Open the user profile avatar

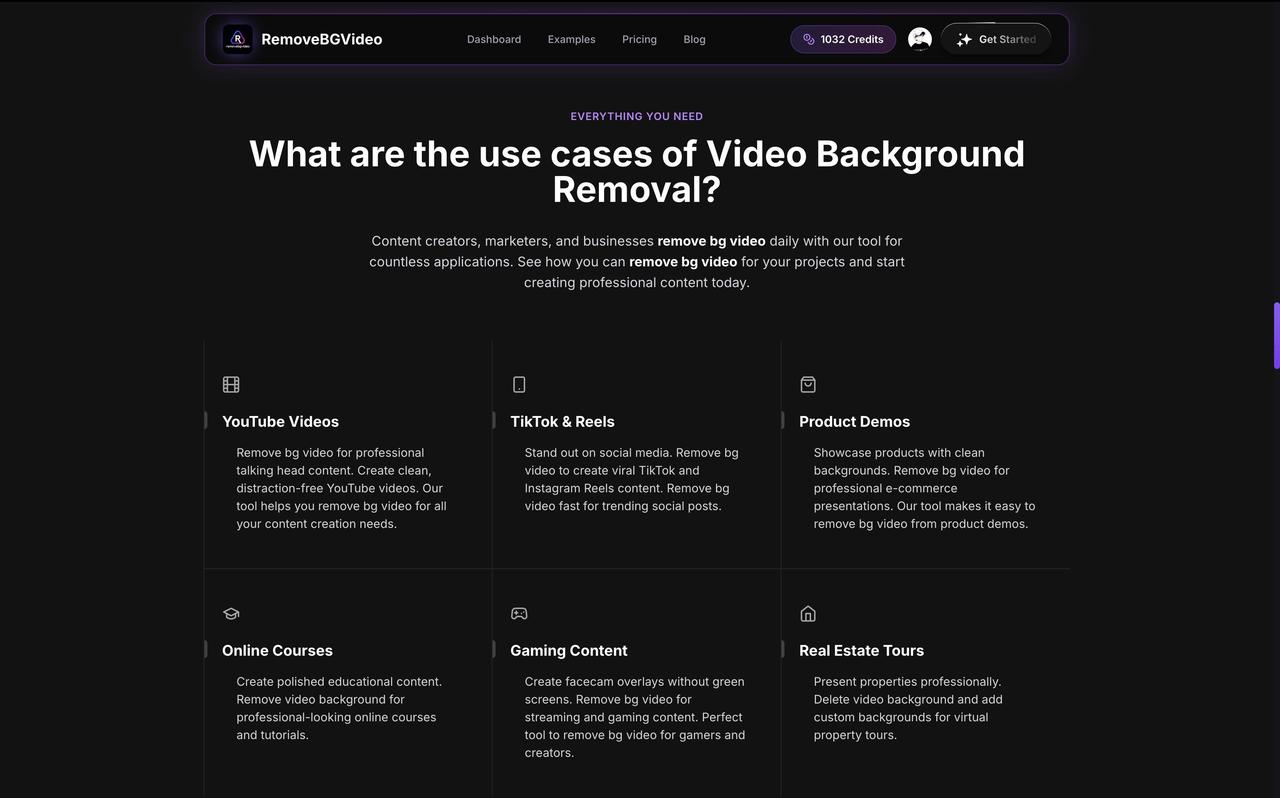[919, 39]
